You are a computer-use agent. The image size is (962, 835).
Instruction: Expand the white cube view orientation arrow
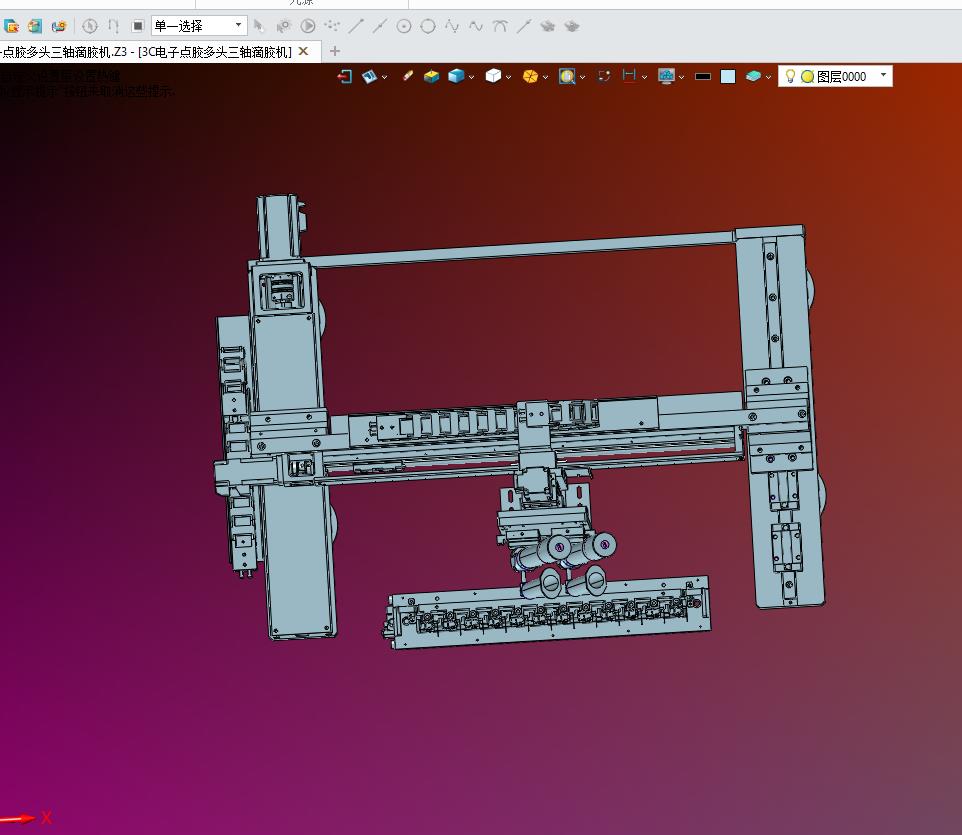[x=509, y=77]
